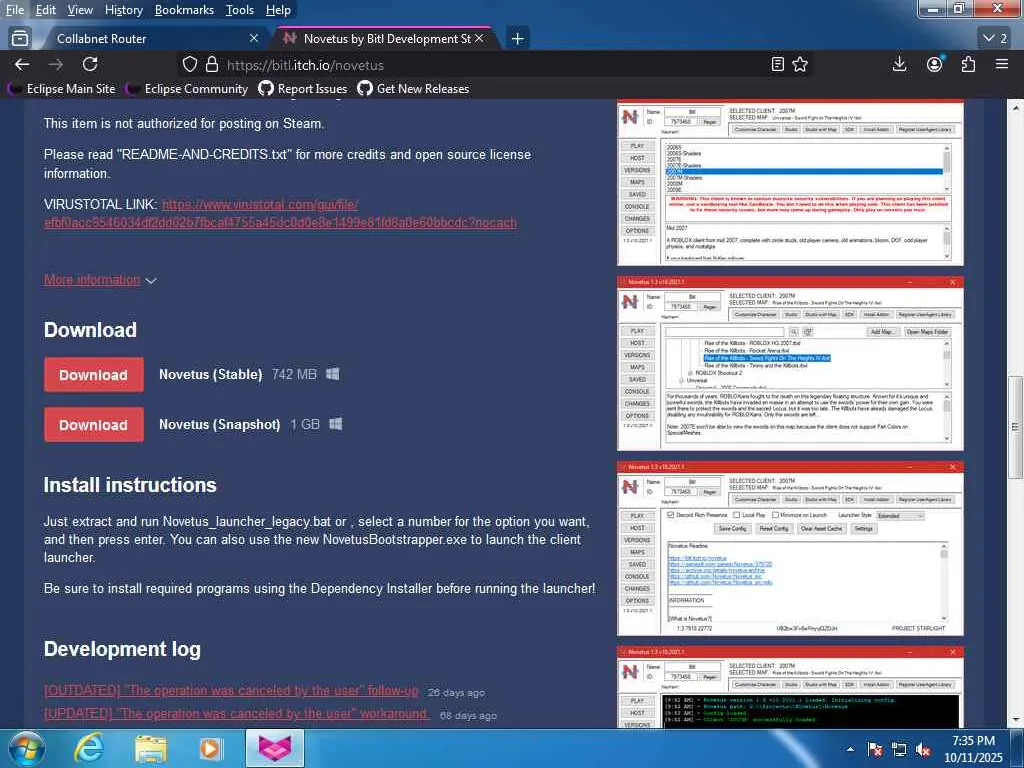Open the muted volume tray icon
The width and height of the screenshot is (1024, 768).
coord(923,749)
